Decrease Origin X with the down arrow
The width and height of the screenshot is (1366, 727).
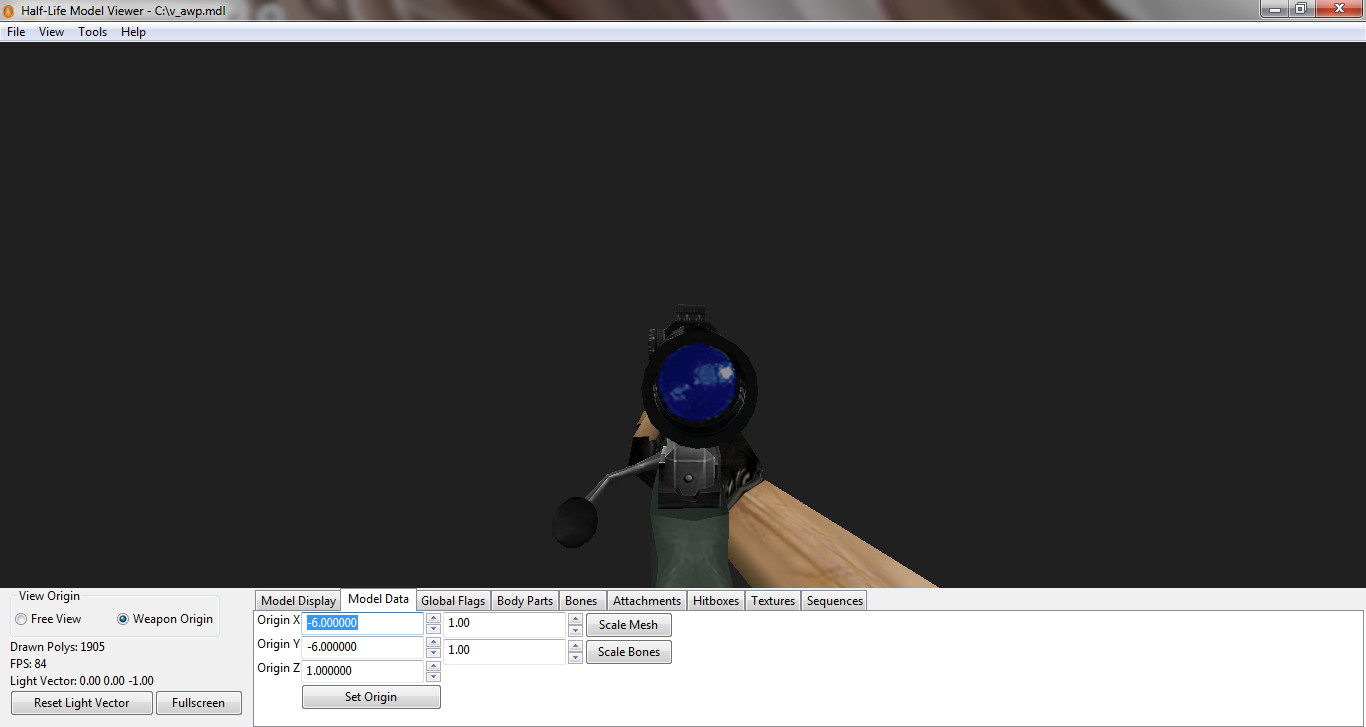tap(433, 629)
